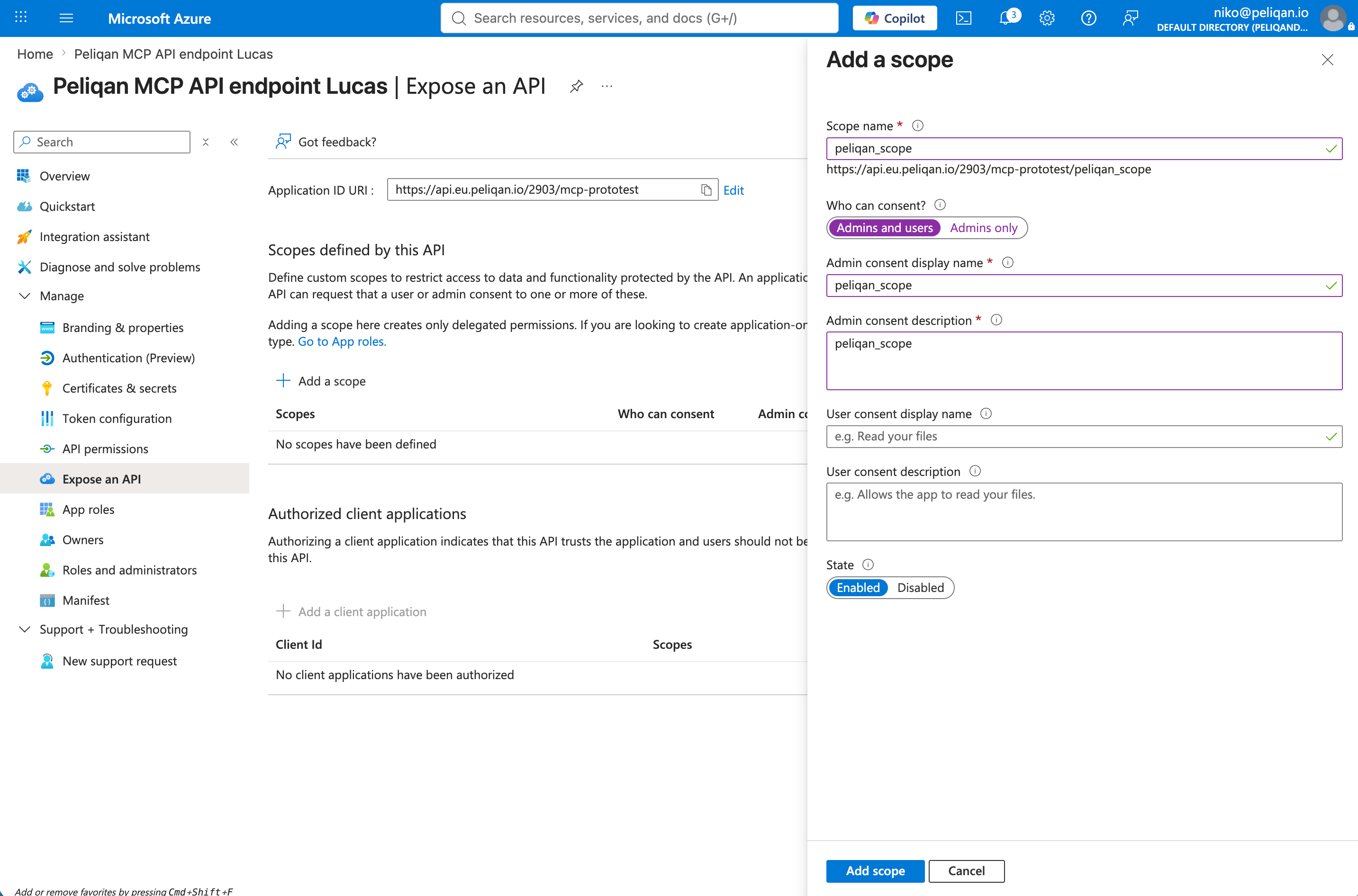Select Admins only consent option
This screenshot has height=896, width=1358.
(x=984, y=228)
